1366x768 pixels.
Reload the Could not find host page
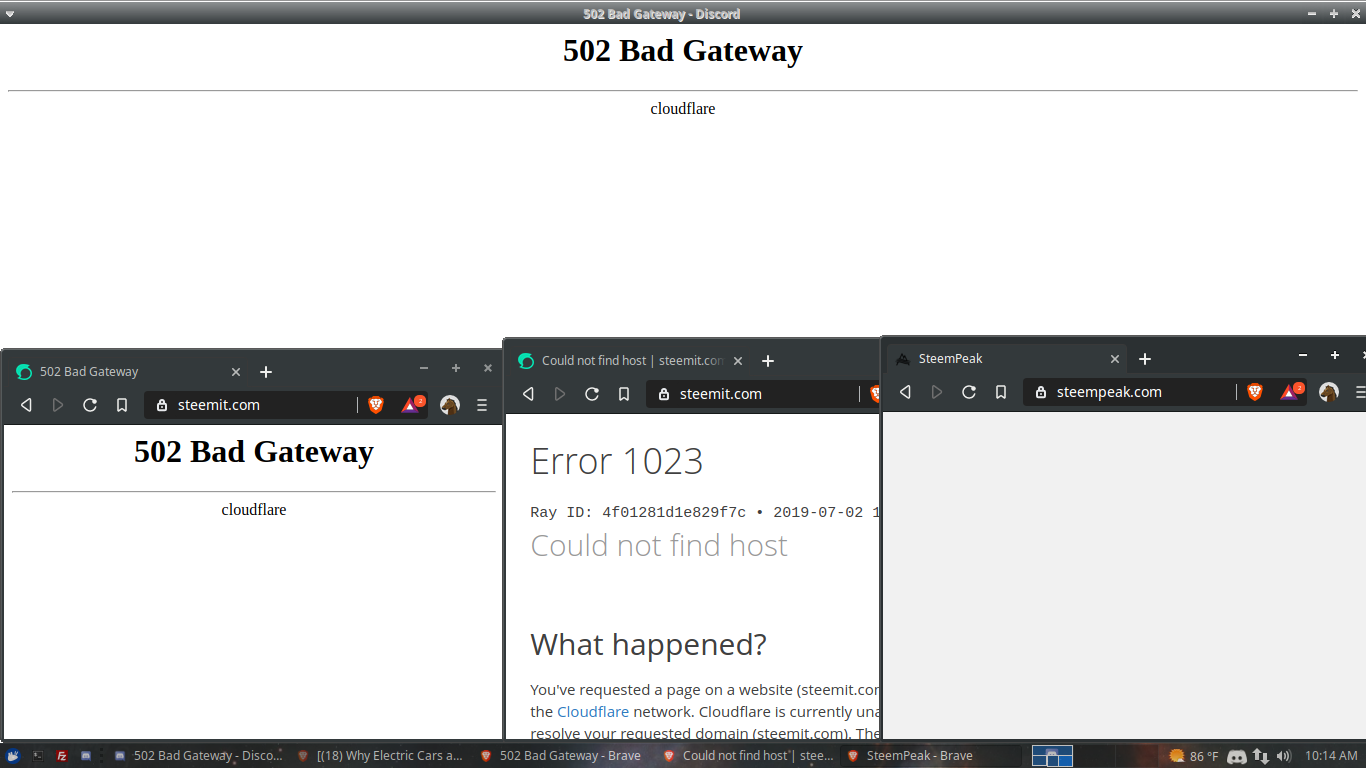(x=592, y=394)
